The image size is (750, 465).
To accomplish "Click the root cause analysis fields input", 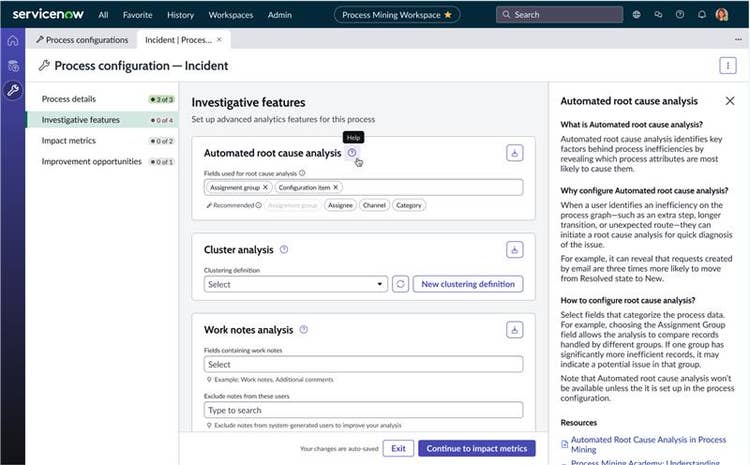I will click(x=364, y=187).
